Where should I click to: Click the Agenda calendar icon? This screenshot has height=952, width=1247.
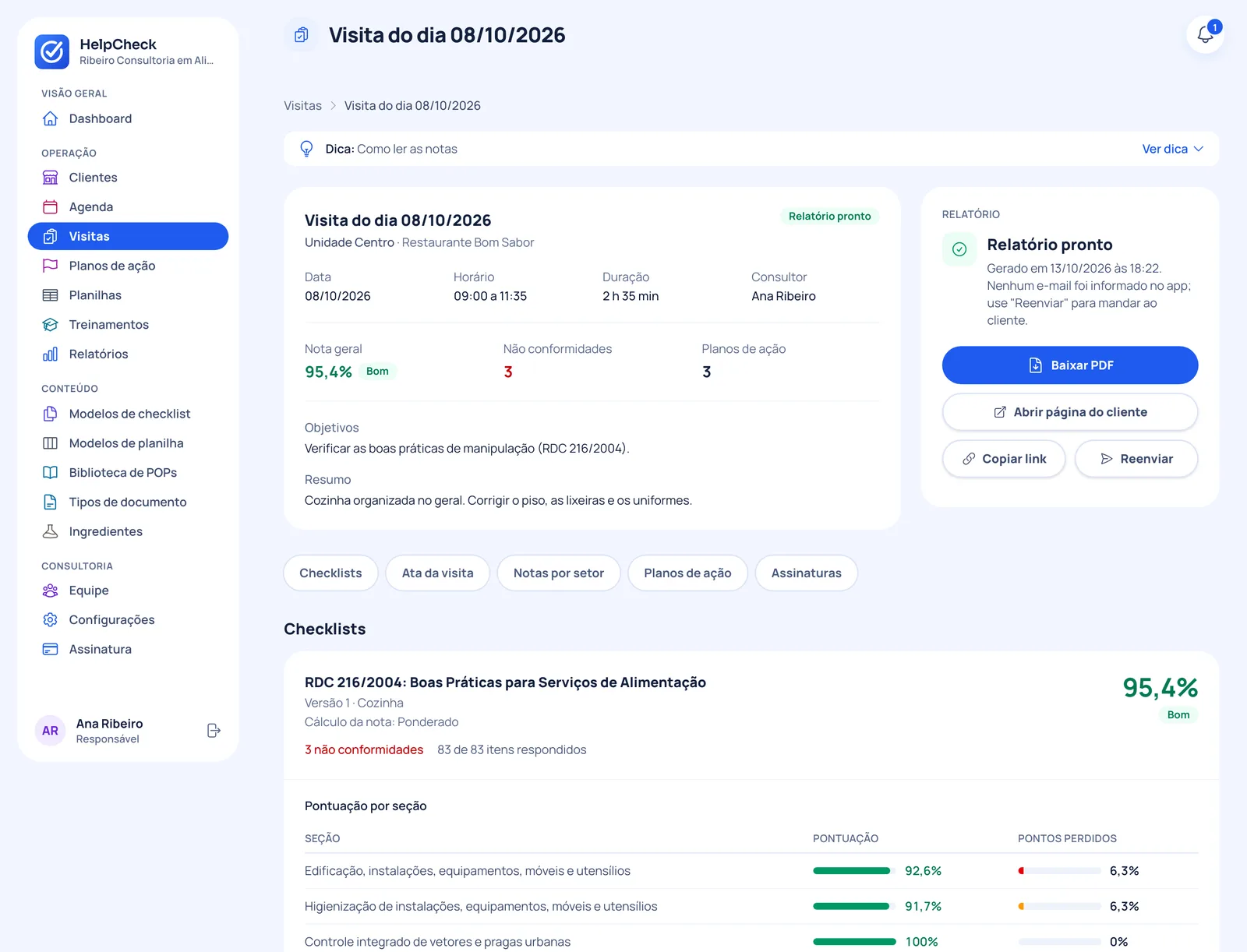click(x=50, y=207)
